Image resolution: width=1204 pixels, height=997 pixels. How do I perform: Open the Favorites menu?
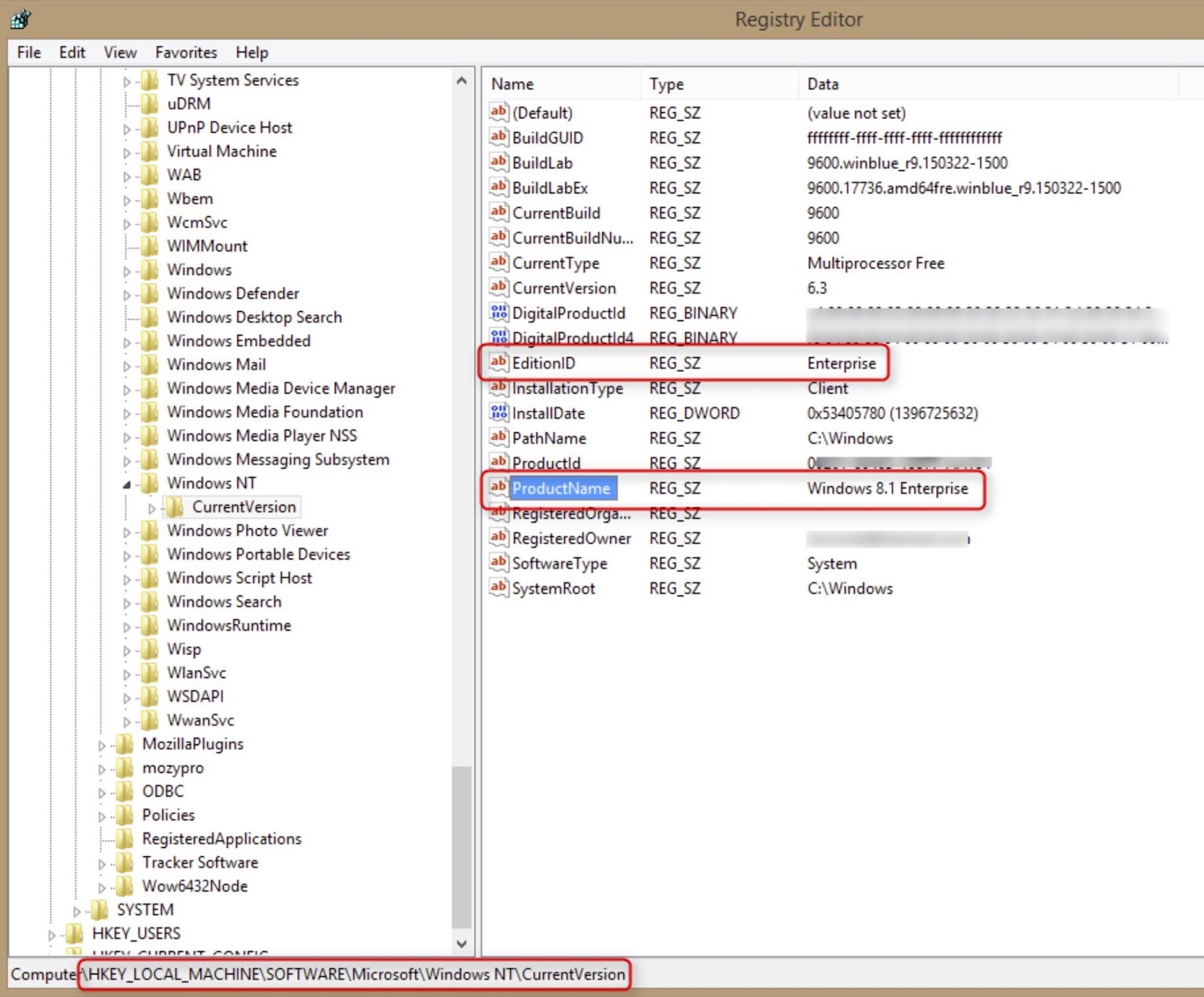click(x=186, y=52)
